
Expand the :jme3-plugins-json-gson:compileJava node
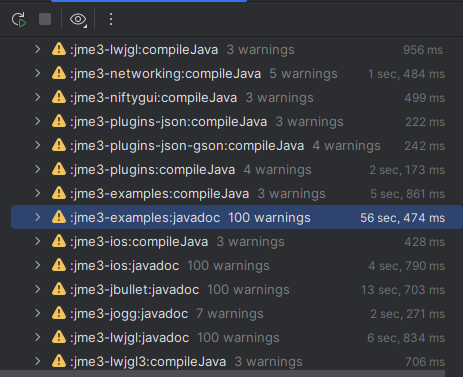click(38, 146)
